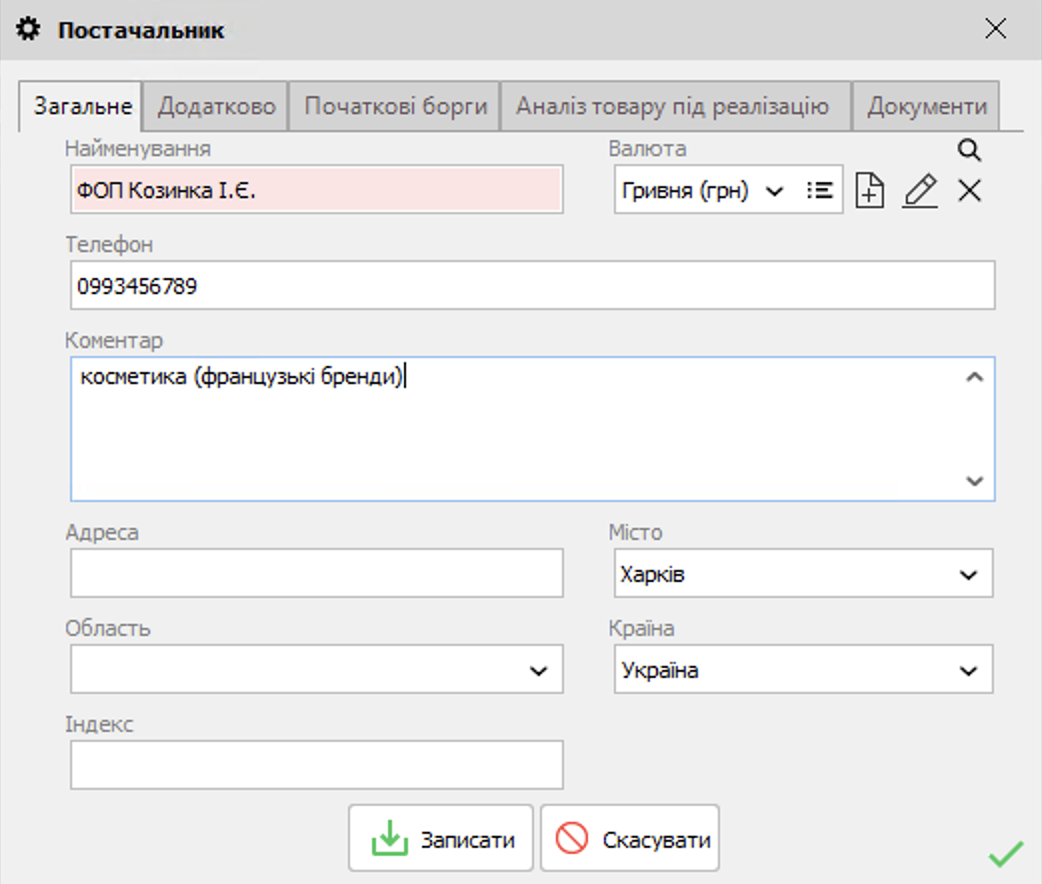Click the Записати save button

click(x=440, y=837)
